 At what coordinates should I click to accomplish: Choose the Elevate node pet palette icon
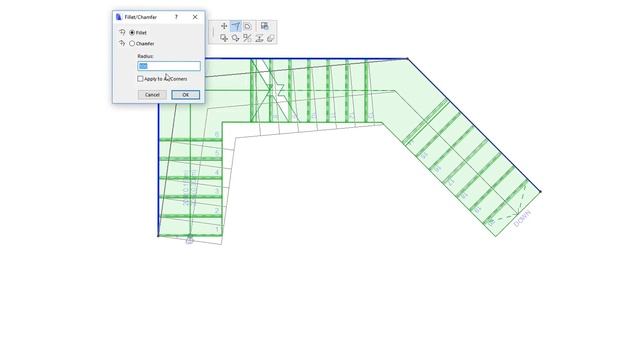pos(259,38)
